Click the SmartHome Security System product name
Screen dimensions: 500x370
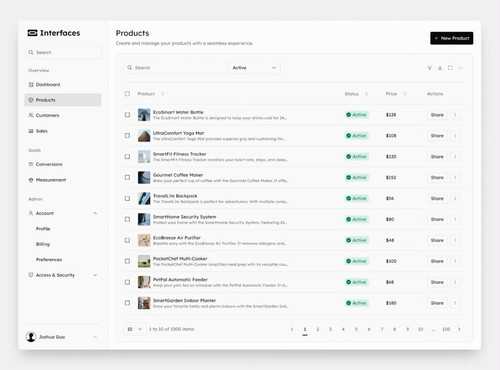184,217
